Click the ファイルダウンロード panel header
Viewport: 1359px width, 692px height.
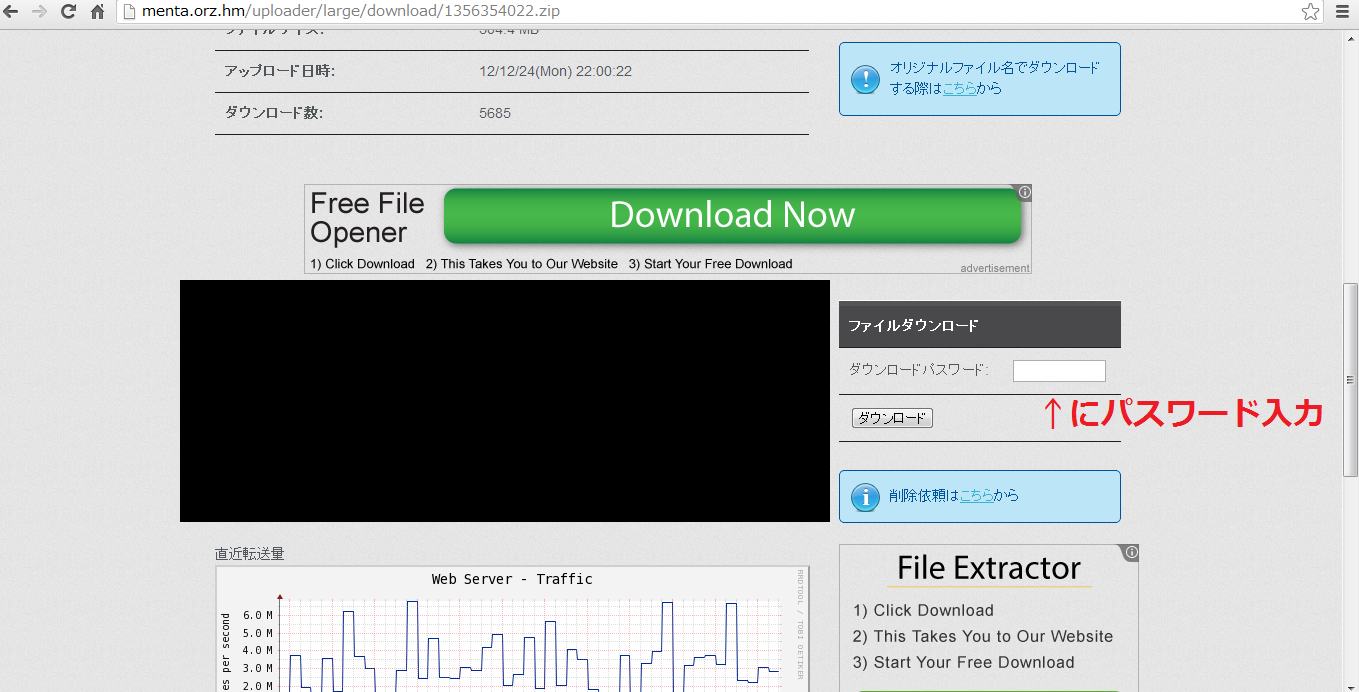tap(980, 325)
